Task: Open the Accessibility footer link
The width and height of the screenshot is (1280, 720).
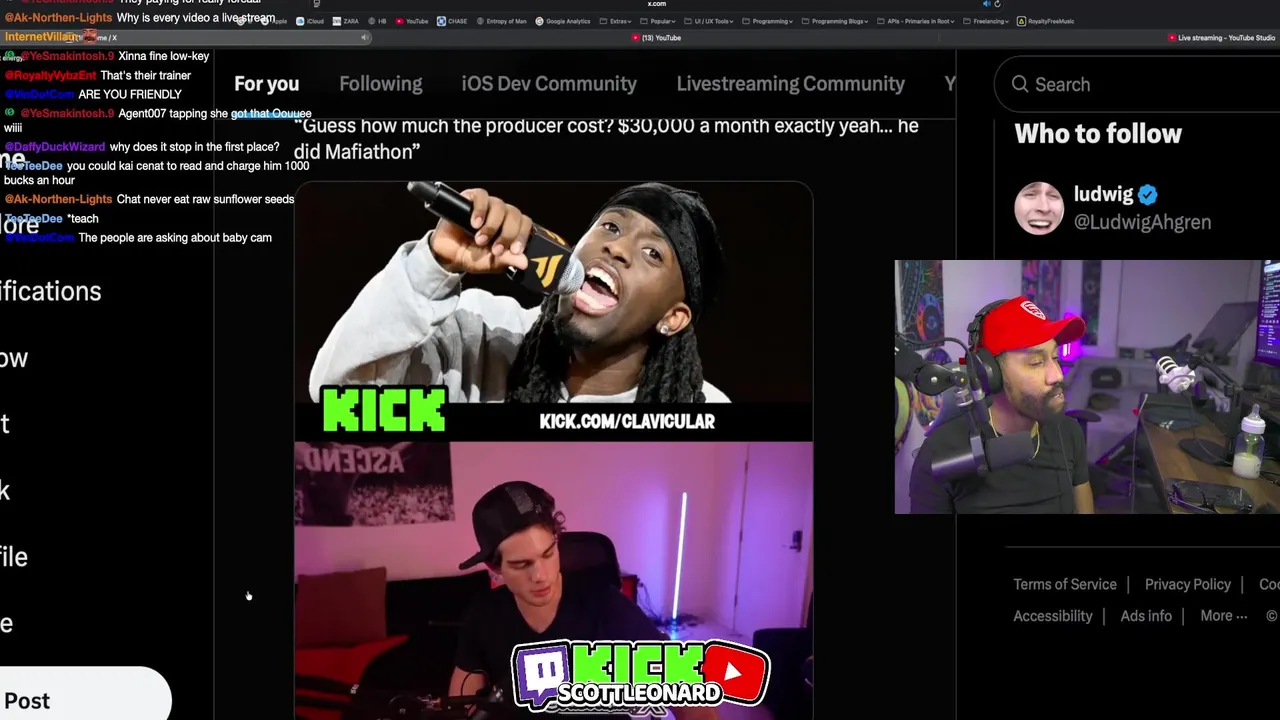Action: click(x=1053, y=616)
